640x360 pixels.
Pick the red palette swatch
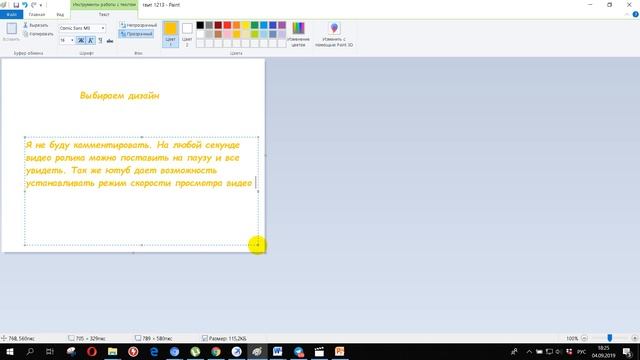pyautogui.click(x=227, y=25)
